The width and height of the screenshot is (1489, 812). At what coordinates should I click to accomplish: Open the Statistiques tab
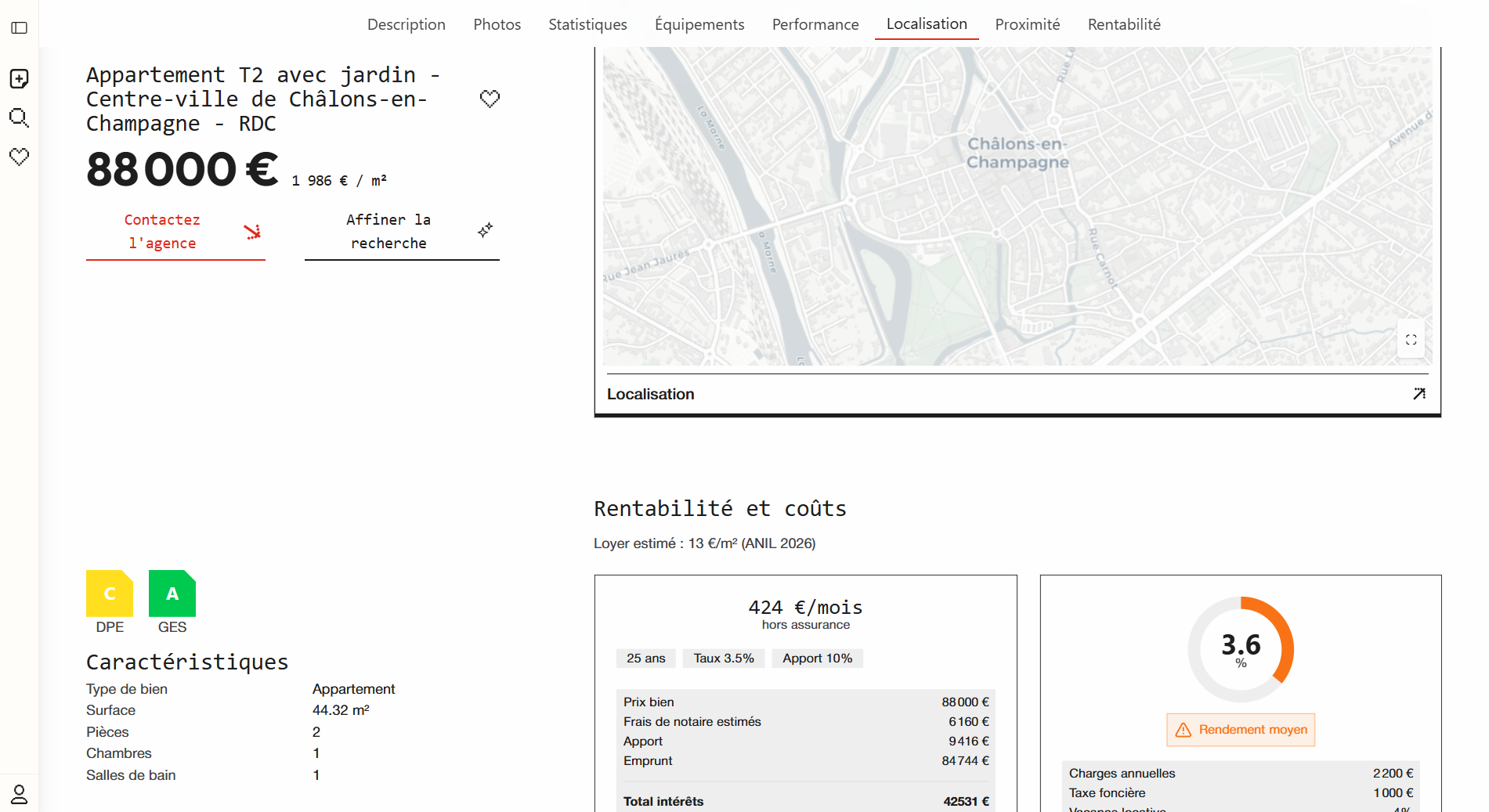[x=587, y=24]
